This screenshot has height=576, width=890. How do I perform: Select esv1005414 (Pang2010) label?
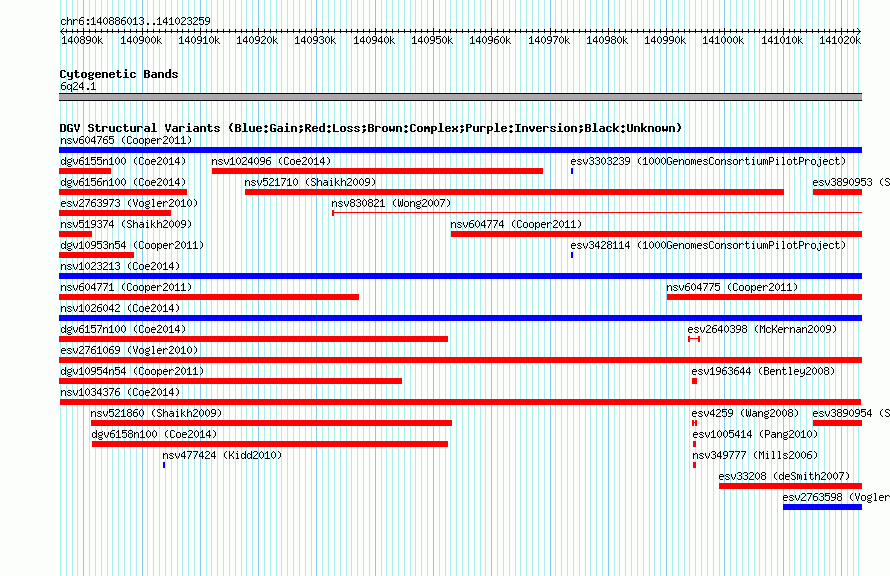pyautogui.click(x=755, y=434)
